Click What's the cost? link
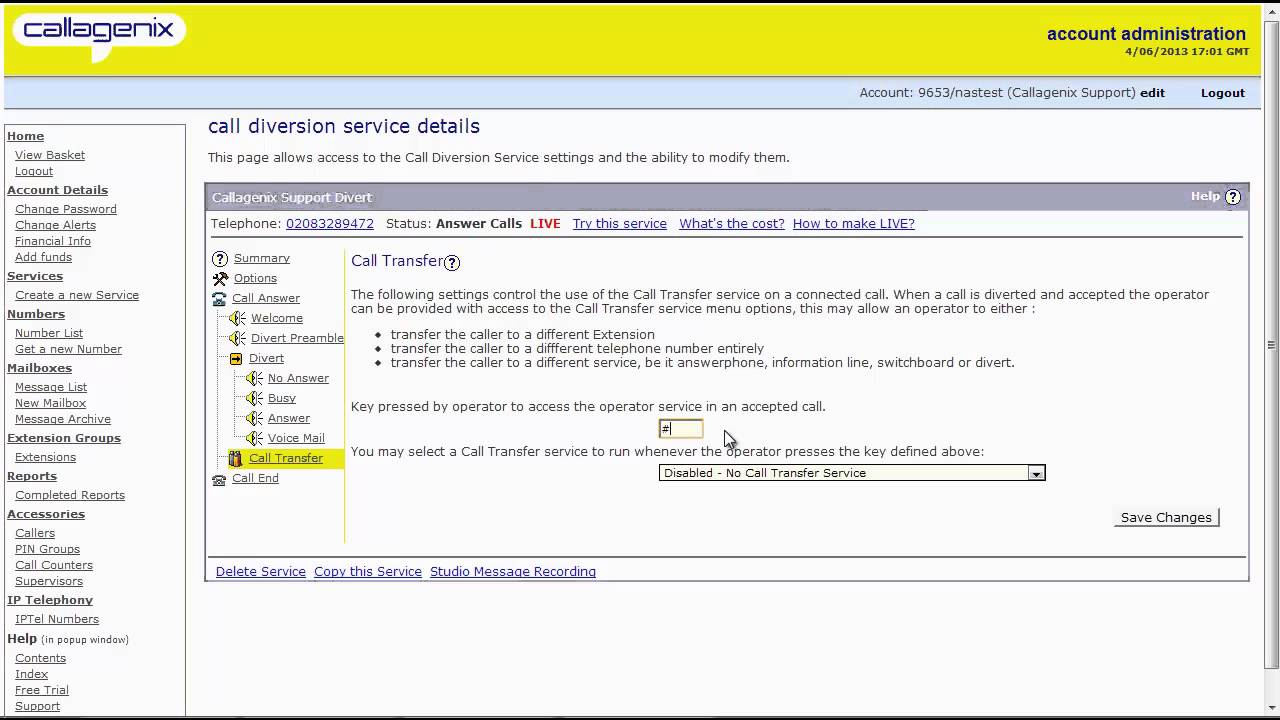The height and width of the screenshot is (720, 1280). (x=732, y=224)
